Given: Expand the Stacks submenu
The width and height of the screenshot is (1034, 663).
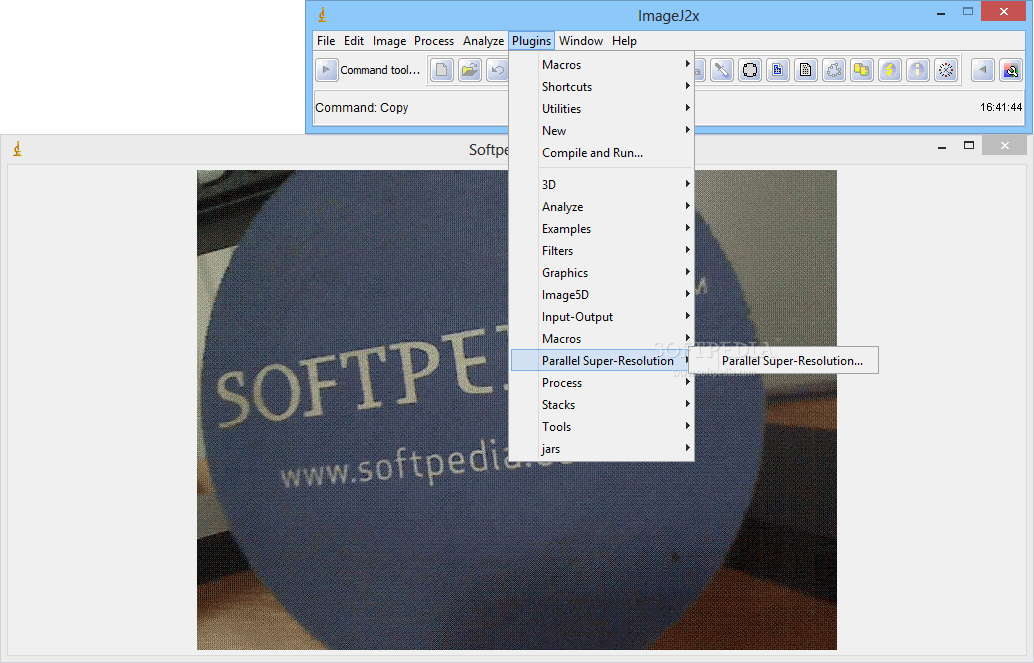Looking at the screenshot, I should [x=601, y=404].
